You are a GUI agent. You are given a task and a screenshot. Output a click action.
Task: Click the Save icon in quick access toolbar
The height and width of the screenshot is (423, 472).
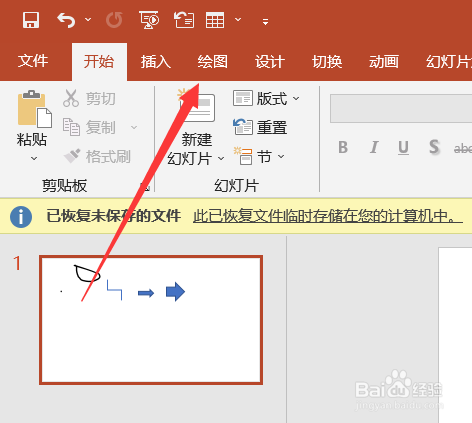[x=31, y=20]
